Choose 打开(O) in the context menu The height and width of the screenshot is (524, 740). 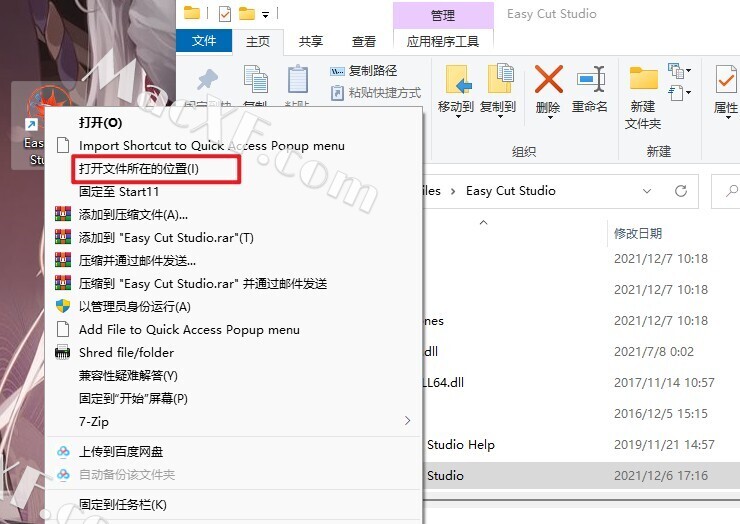coord(234,123)
